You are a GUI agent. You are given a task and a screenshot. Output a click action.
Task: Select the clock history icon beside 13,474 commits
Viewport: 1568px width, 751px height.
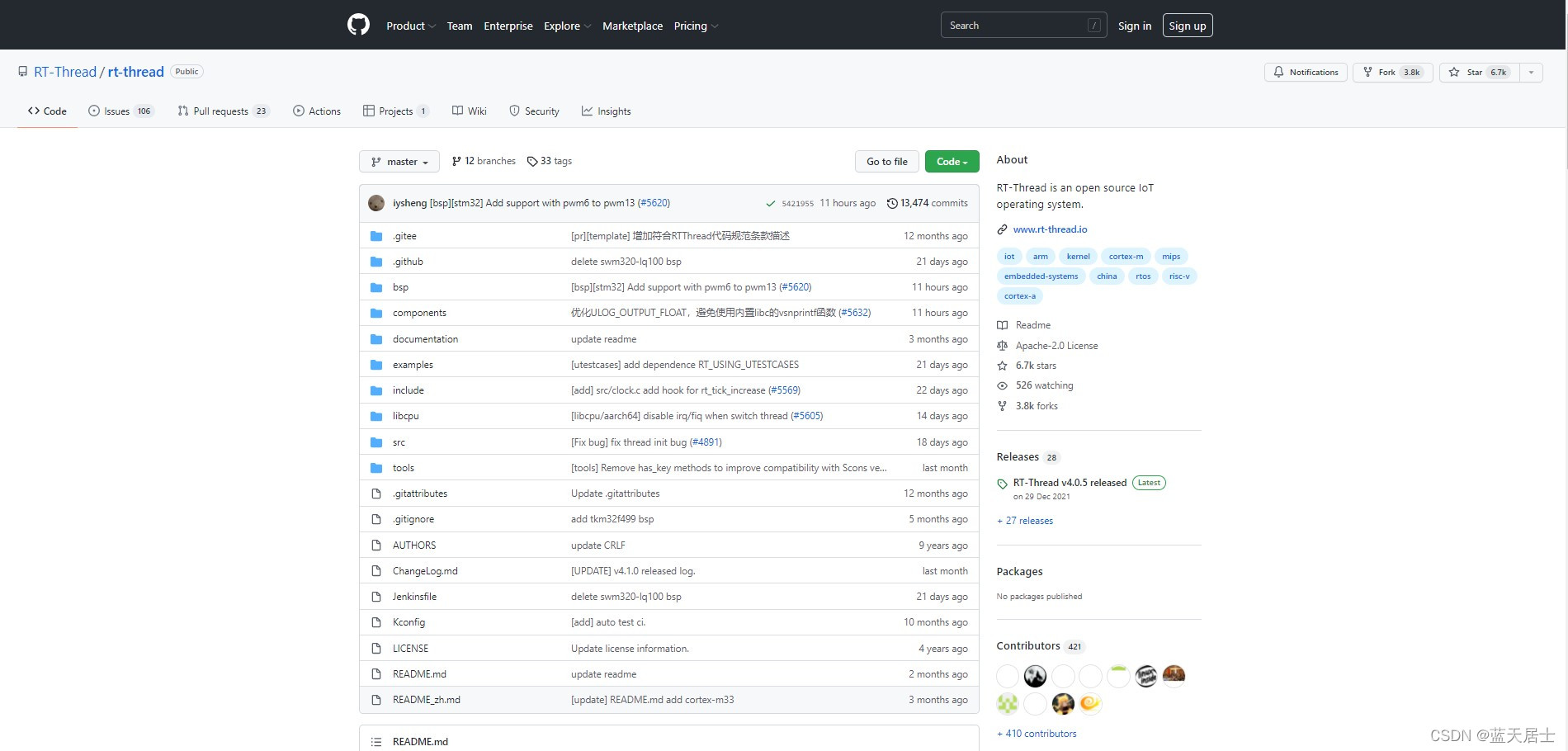[892, 203]
